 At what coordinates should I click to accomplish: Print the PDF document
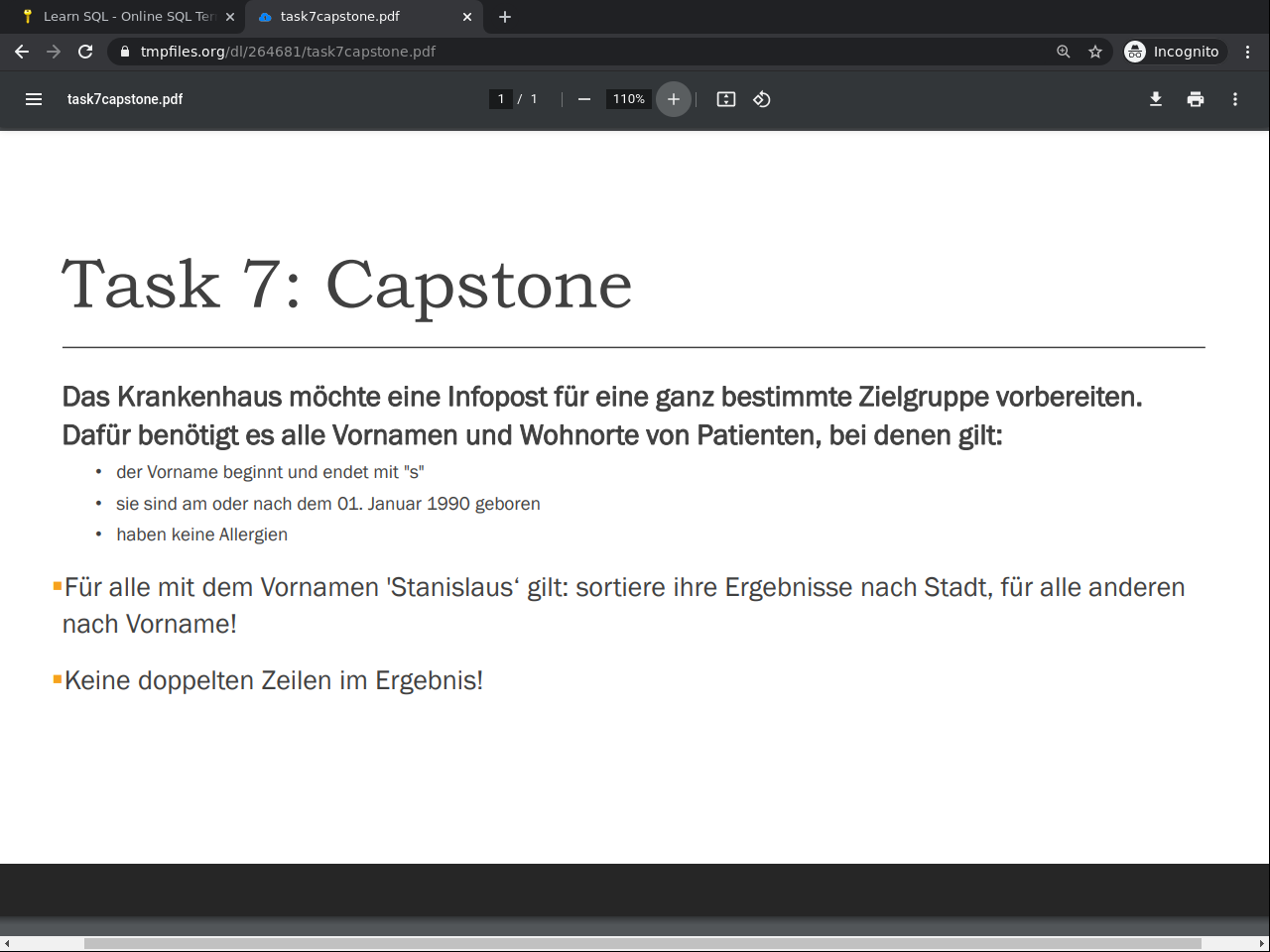point(1196,99)
